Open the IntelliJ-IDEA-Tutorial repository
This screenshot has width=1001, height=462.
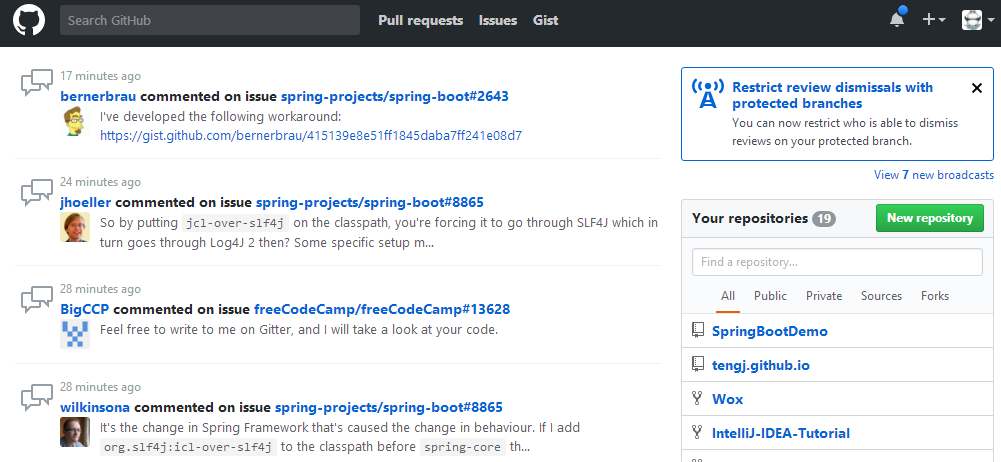click(781, 433)
